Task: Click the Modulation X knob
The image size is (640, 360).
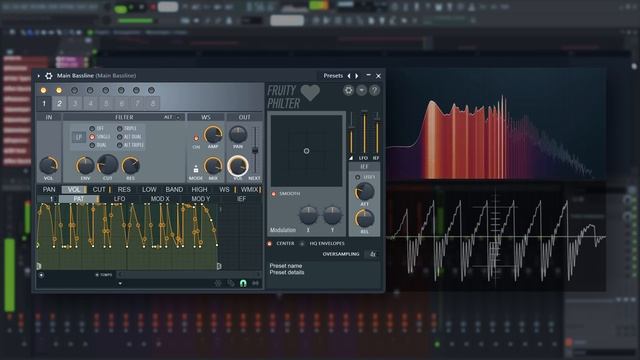Action: pyautogui.click(x=308, y=215)
